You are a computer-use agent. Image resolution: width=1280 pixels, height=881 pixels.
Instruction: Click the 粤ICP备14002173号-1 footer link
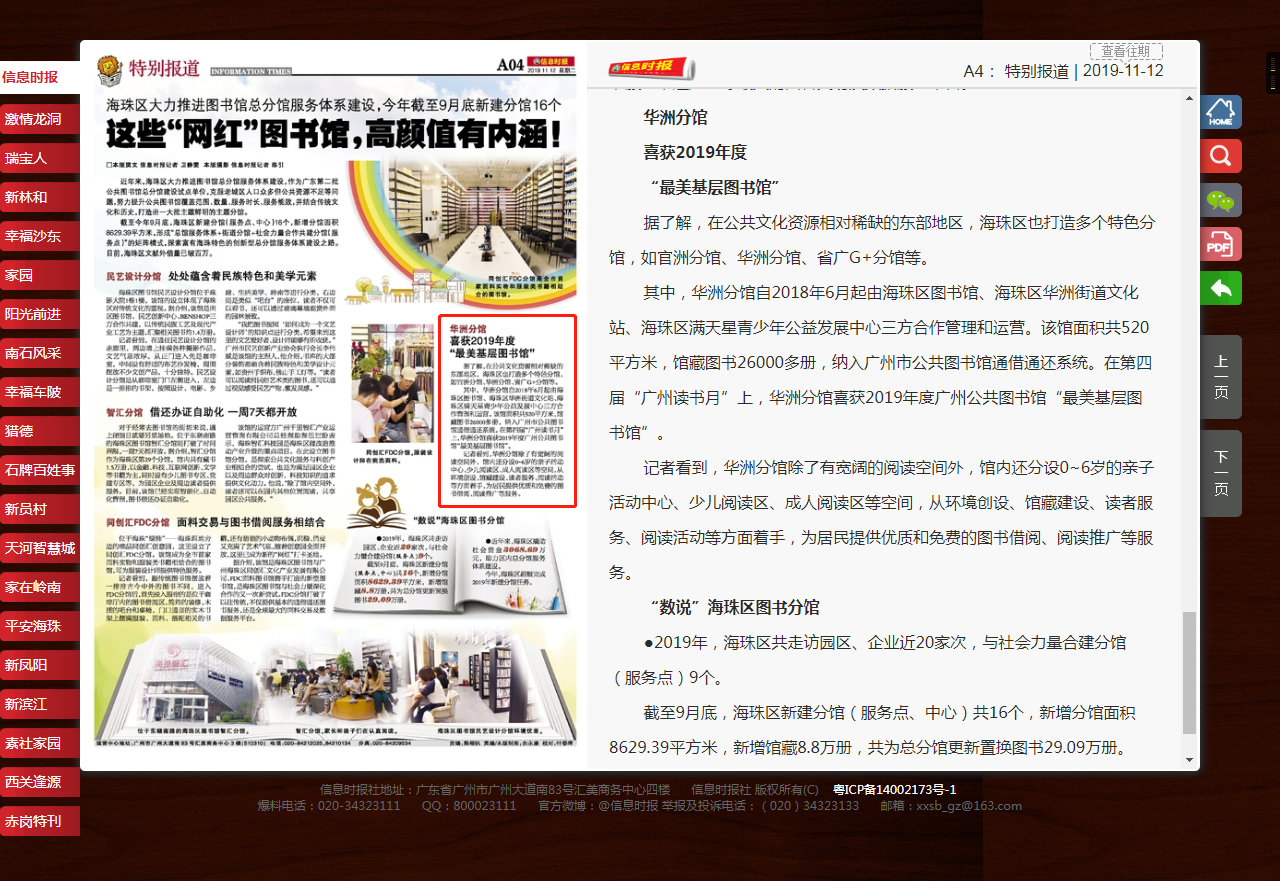[895, 789]
